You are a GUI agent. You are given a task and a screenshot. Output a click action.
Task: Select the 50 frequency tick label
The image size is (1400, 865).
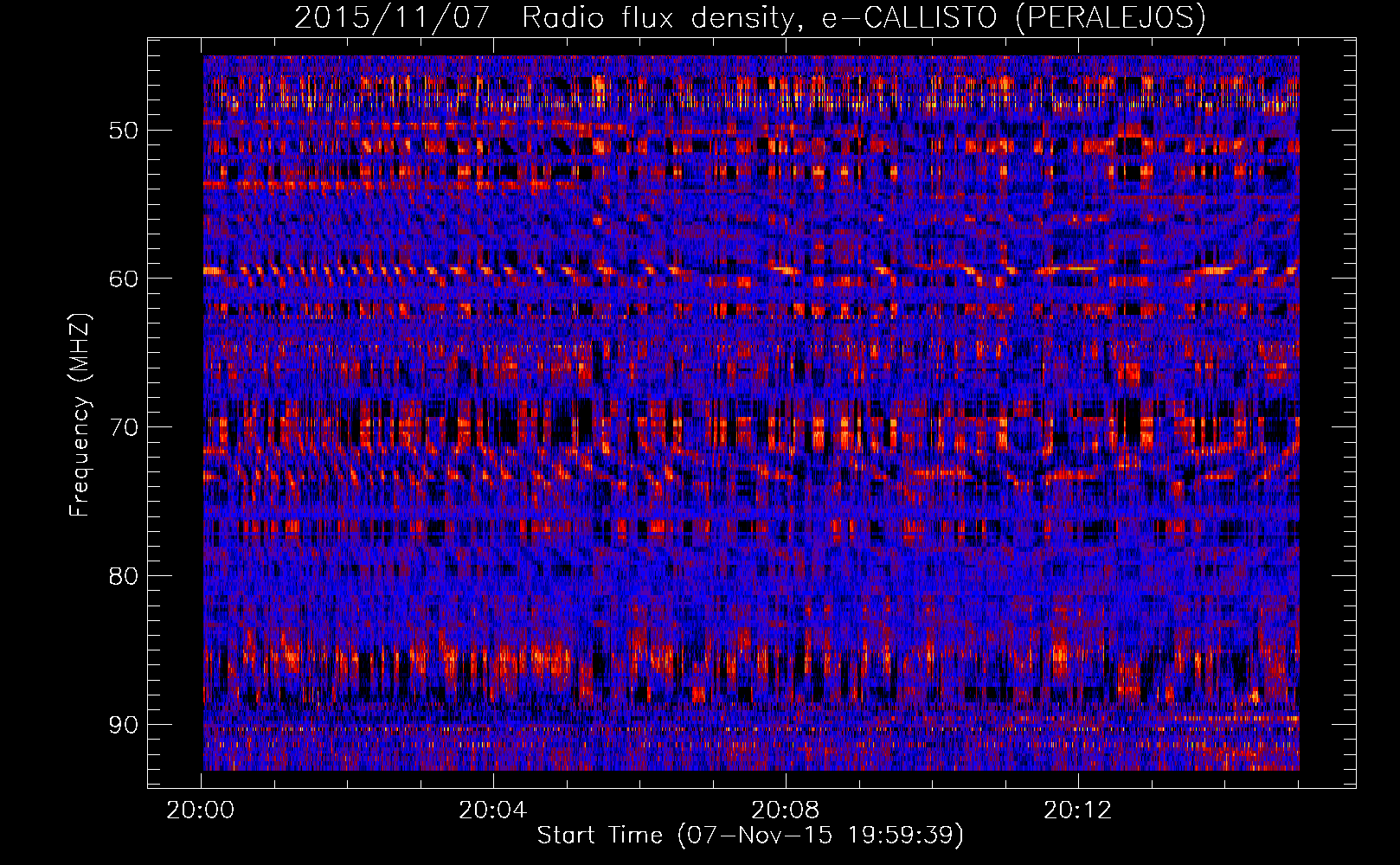pos(123,131)
